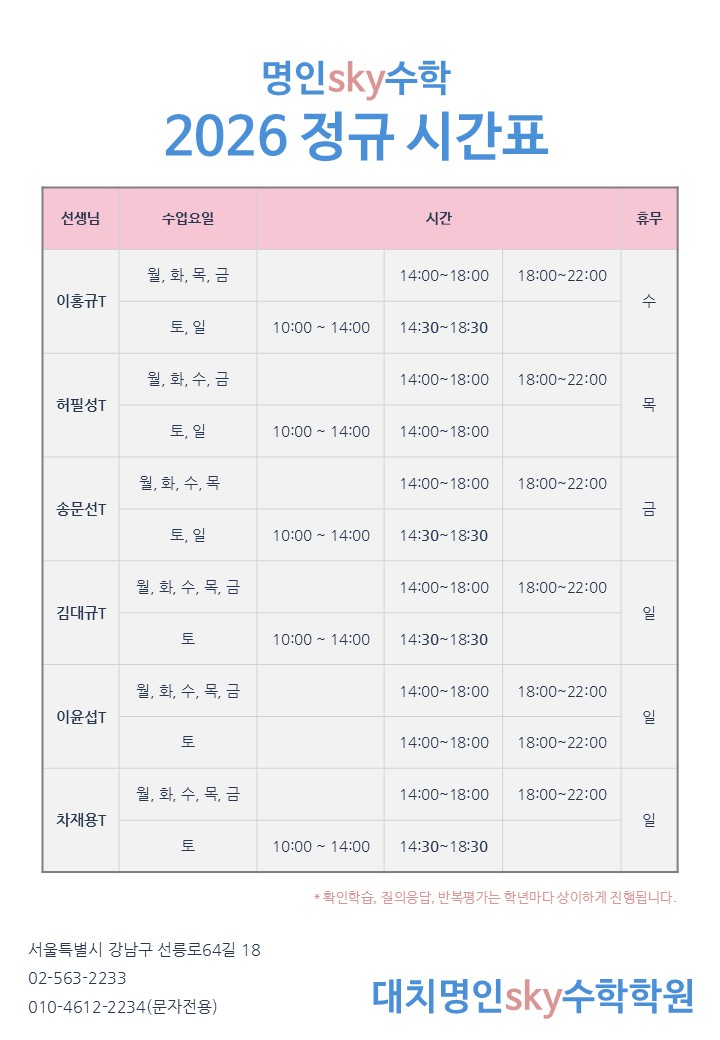This screenshot has width=720, height=1040.
Task: Click the phone number 02-563-2233
Action: pos(78,977)
